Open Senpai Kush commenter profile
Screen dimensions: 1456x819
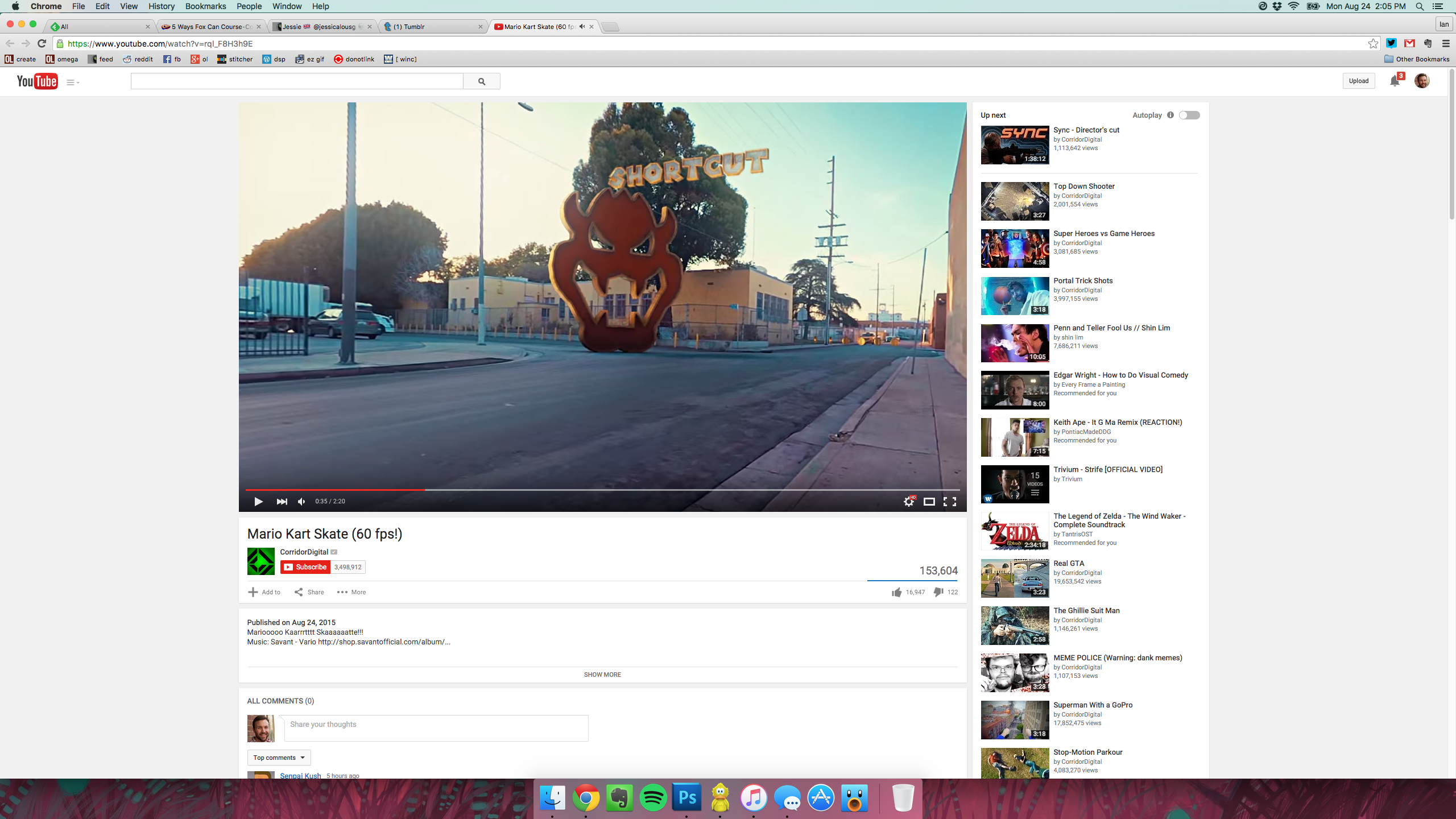click(x=300, y=775)
